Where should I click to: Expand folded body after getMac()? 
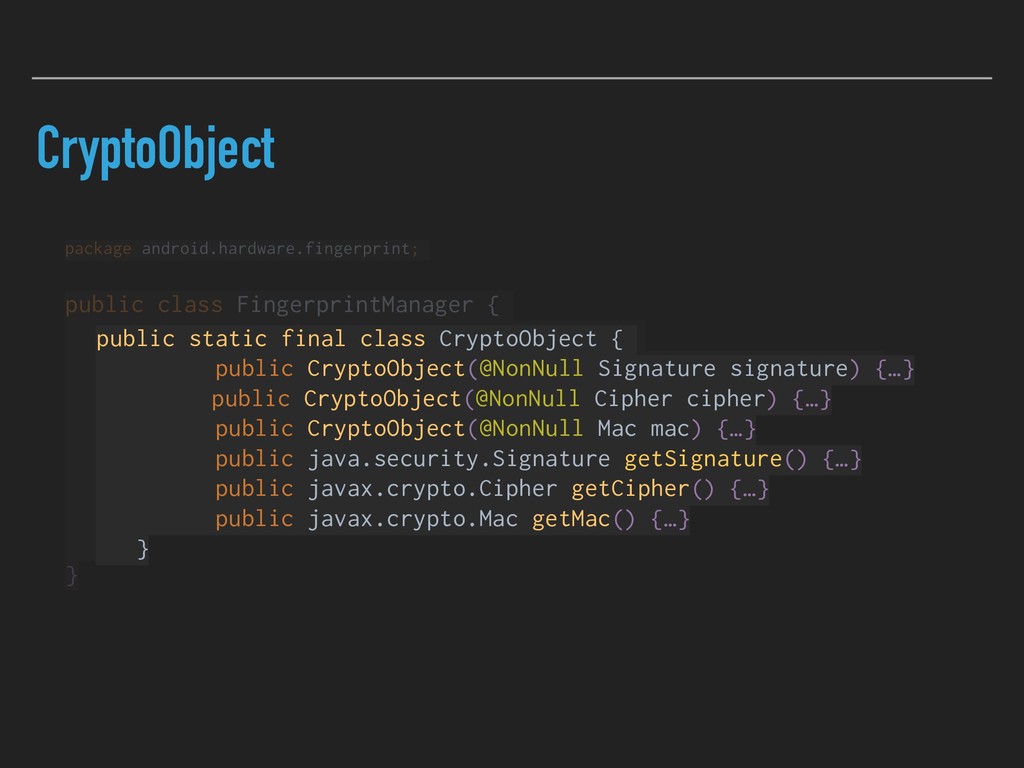670,519
